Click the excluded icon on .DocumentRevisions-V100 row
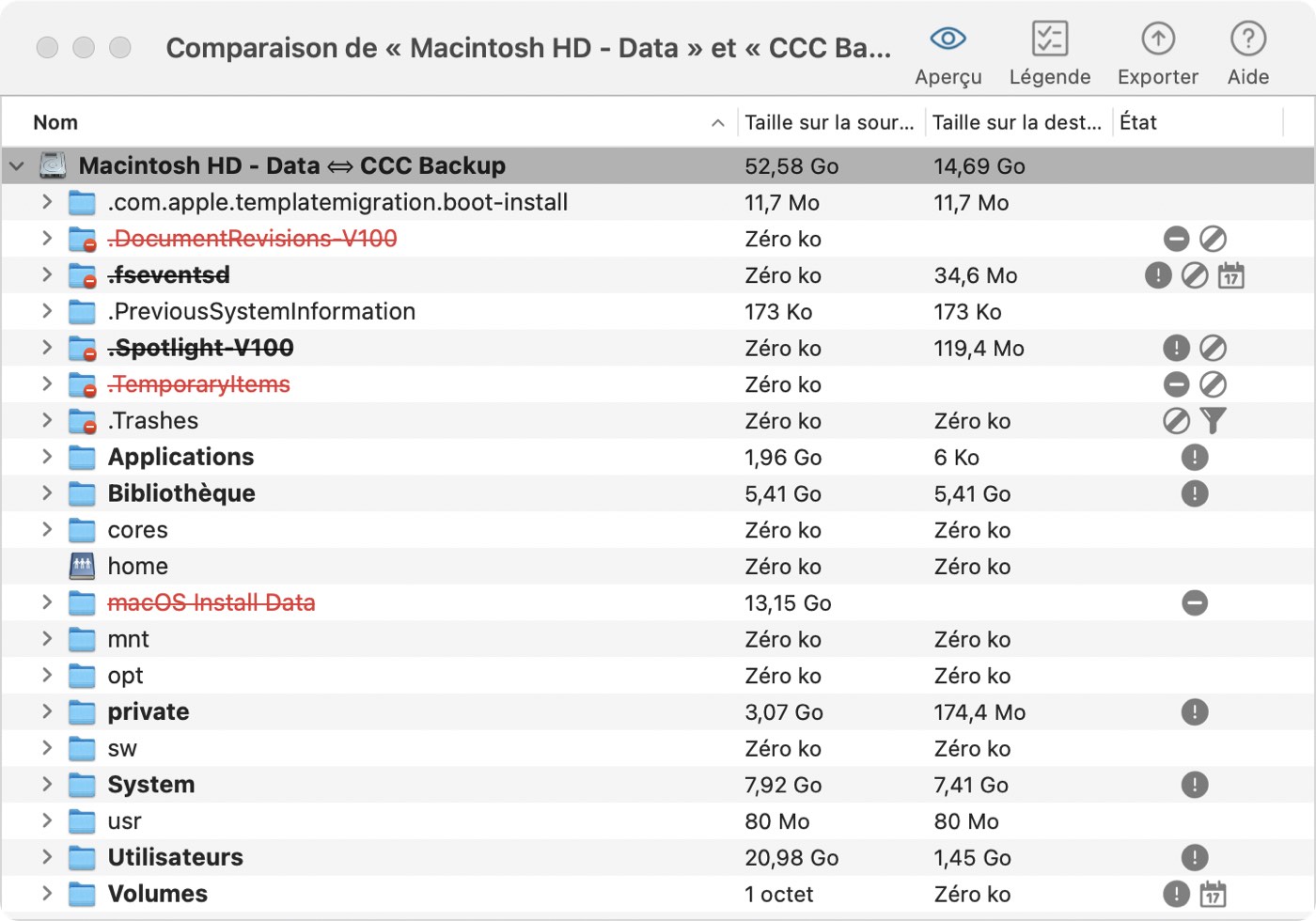This screenshot has height=921, width=1316. pos(1213,239)
